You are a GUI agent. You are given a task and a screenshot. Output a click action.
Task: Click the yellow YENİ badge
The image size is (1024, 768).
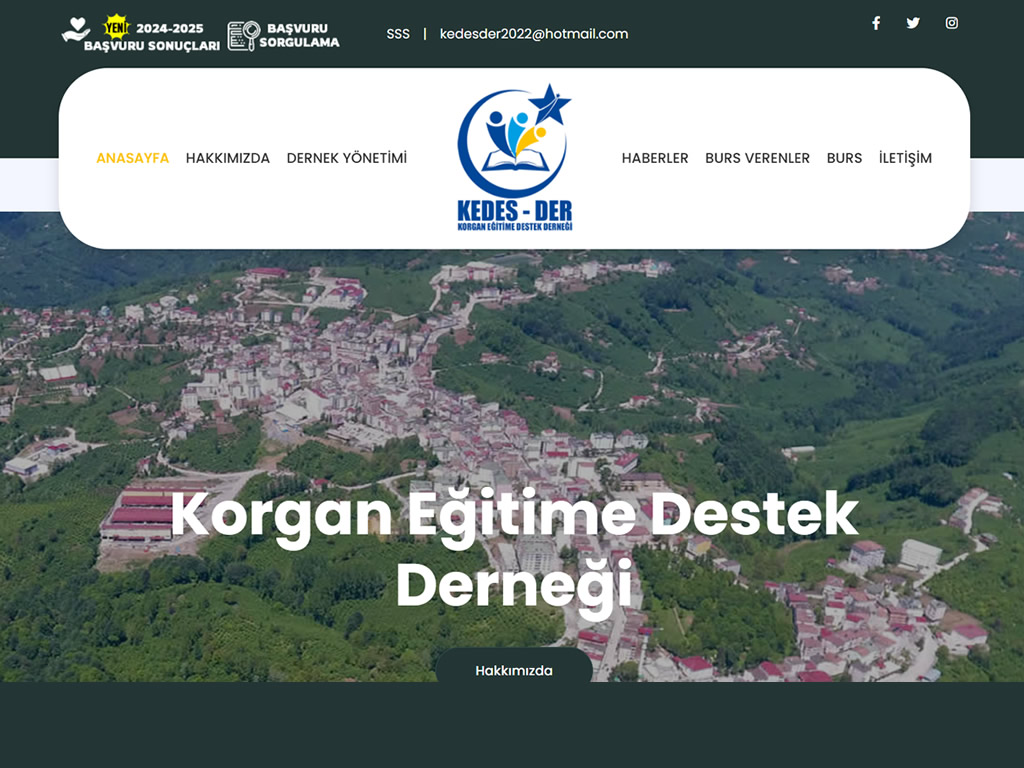[116, 26]
